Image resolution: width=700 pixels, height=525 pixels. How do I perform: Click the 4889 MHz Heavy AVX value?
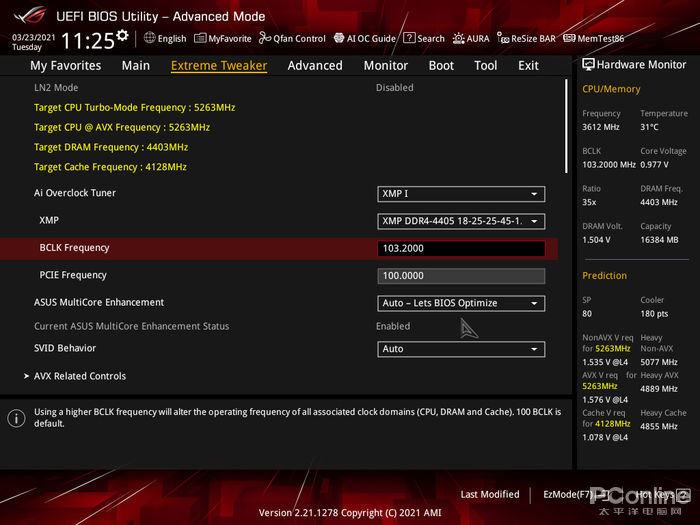coord(659,389)
